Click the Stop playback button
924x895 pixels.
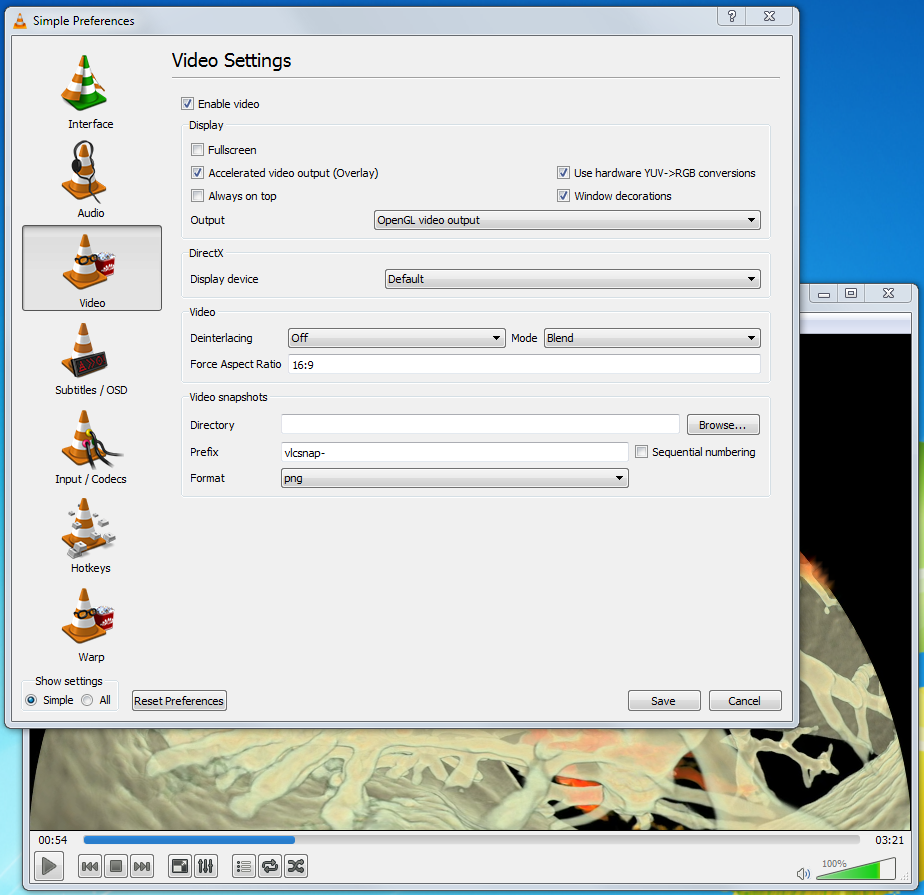pos(116,866)
